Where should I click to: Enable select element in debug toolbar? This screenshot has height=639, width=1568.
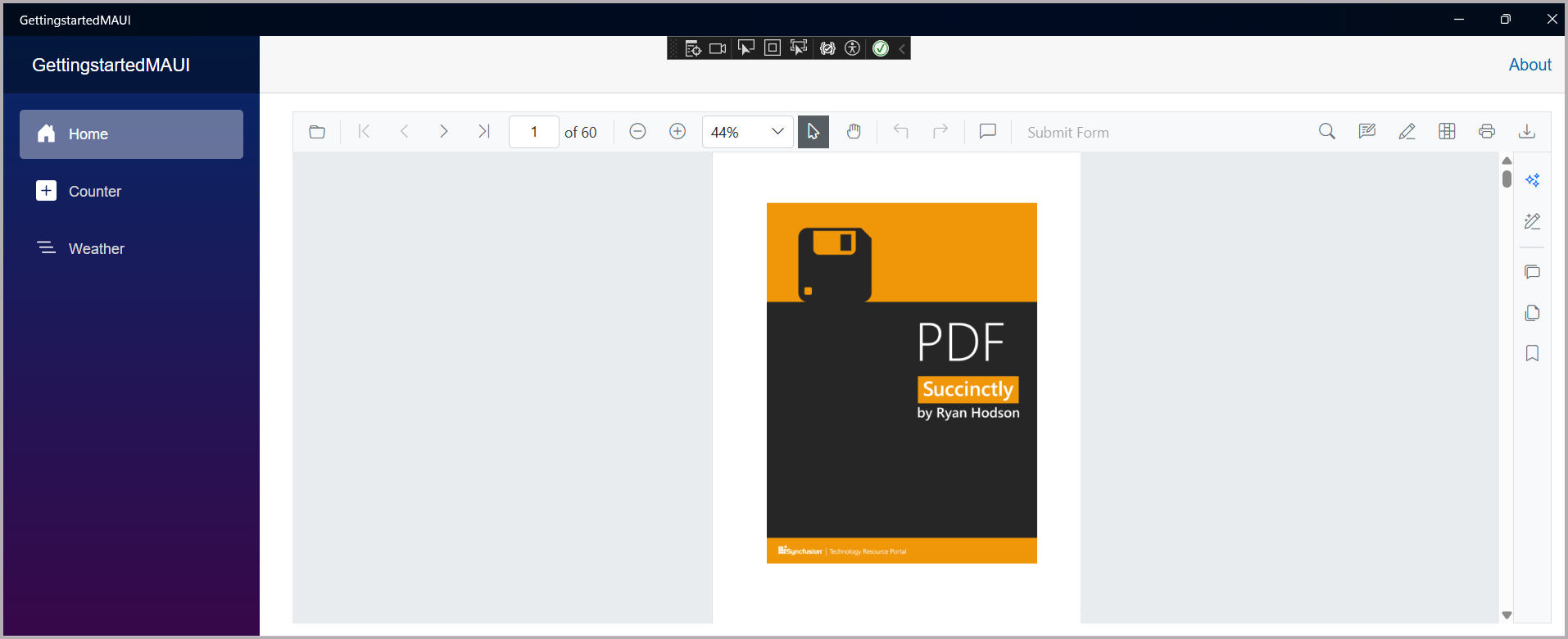[x=745, y=48]
